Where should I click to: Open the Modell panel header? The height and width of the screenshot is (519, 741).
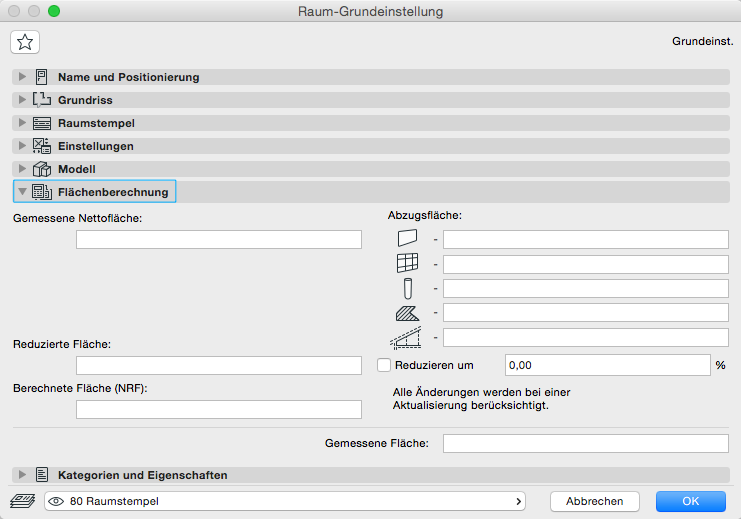pyautogui.click(x=77, y=169)
